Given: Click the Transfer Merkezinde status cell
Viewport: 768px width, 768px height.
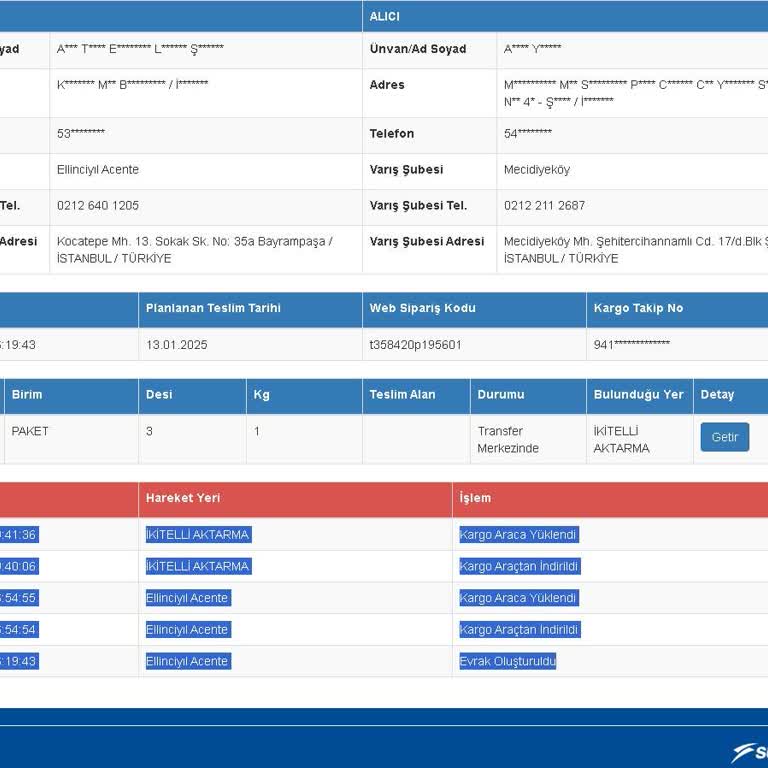Looking at the screenshot, I should coord(528,439).
